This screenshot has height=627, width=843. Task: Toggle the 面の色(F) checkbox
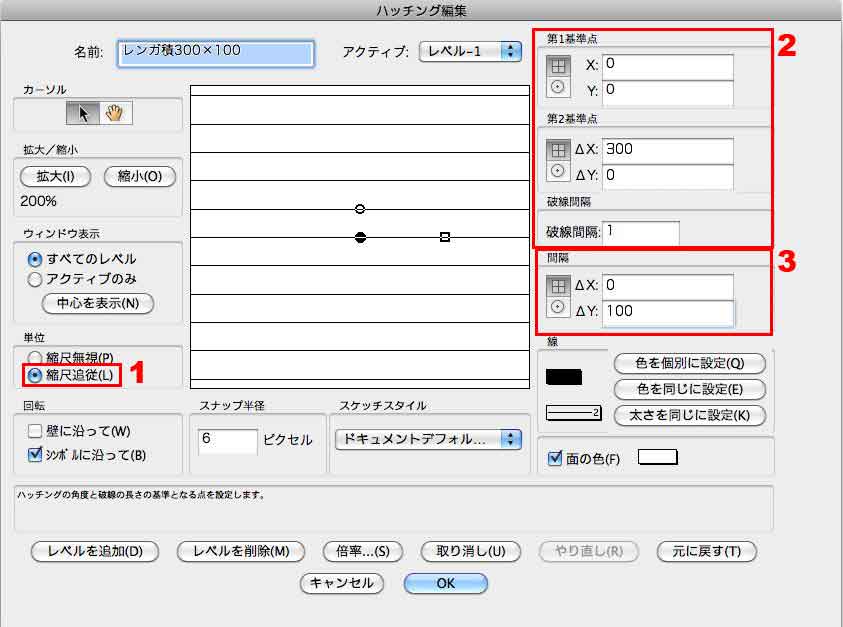tap(555, 459)
